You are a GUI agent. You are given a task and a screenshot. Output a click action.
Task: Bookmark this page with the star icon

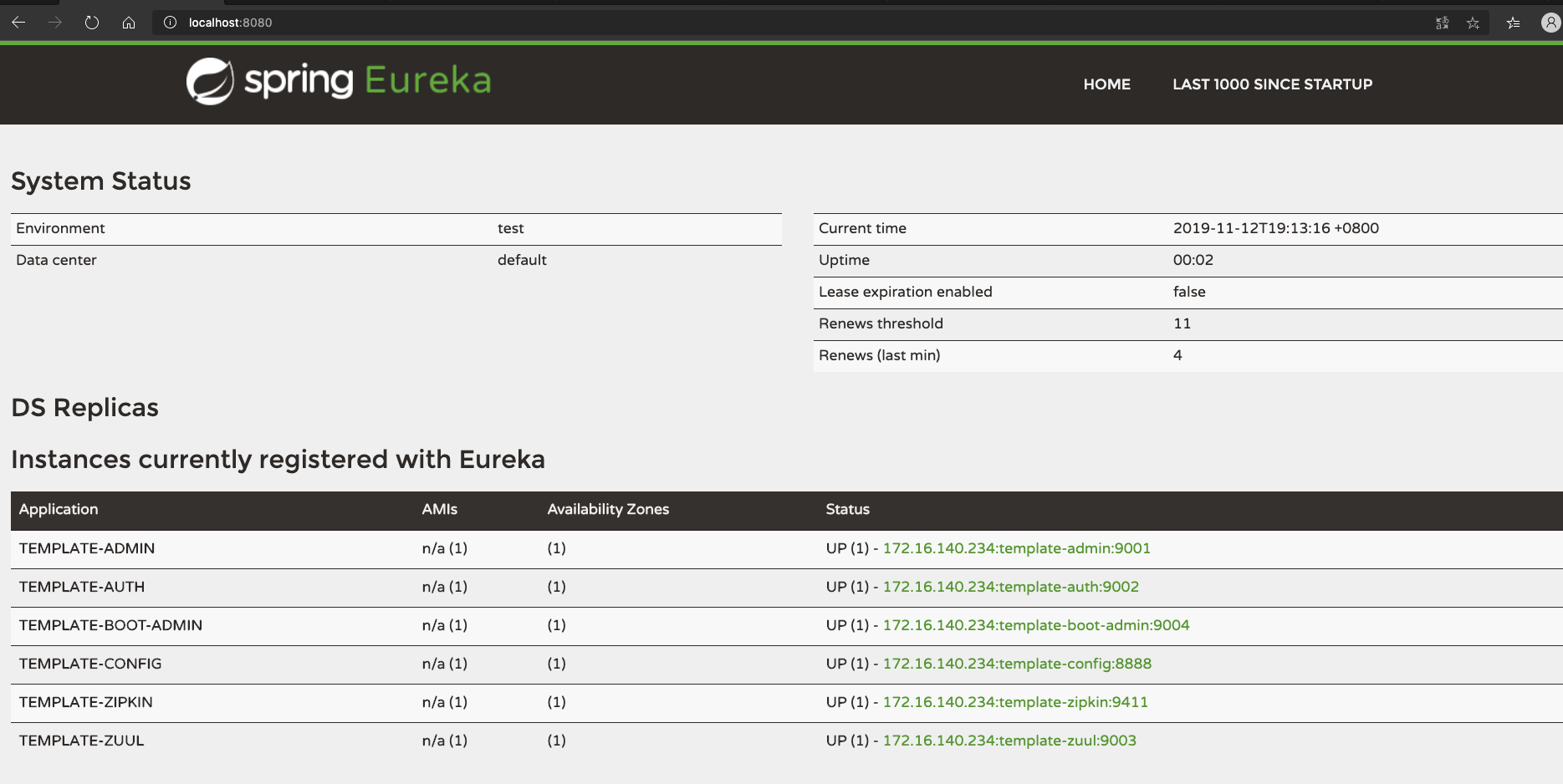coord(1474,23)
